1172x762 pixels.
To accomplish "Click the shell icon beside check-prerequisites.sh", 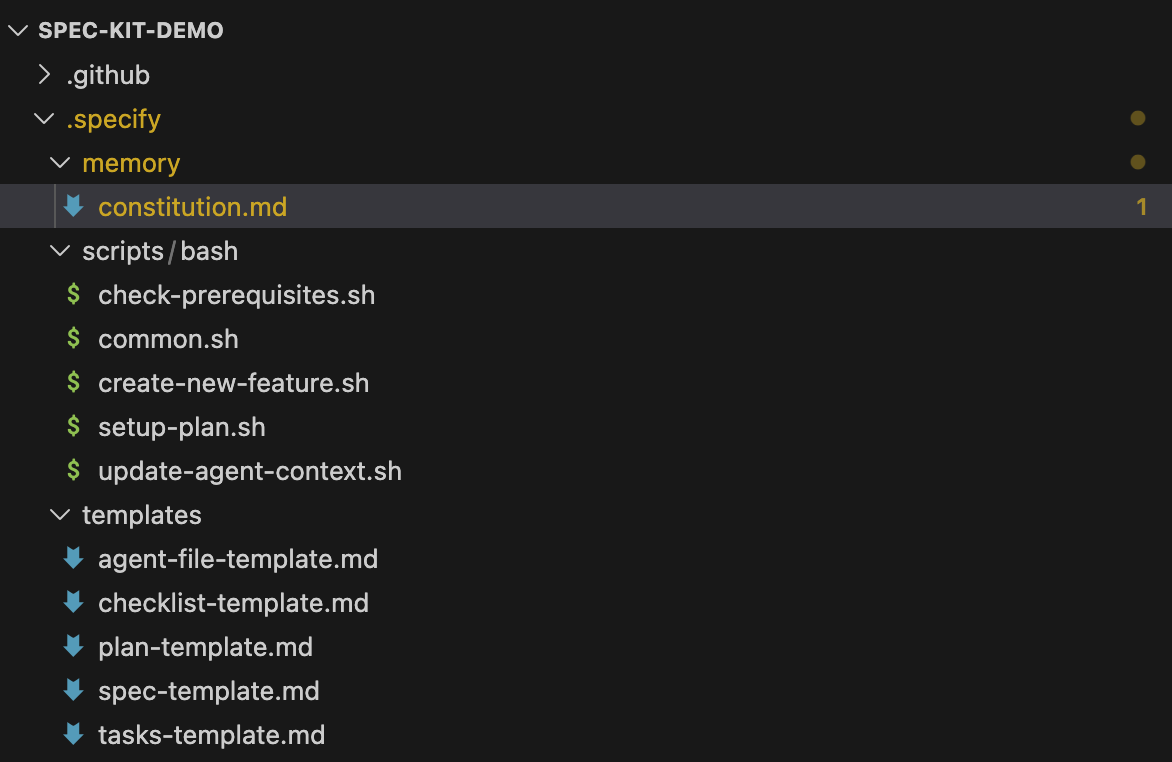I will click(73, 295).
